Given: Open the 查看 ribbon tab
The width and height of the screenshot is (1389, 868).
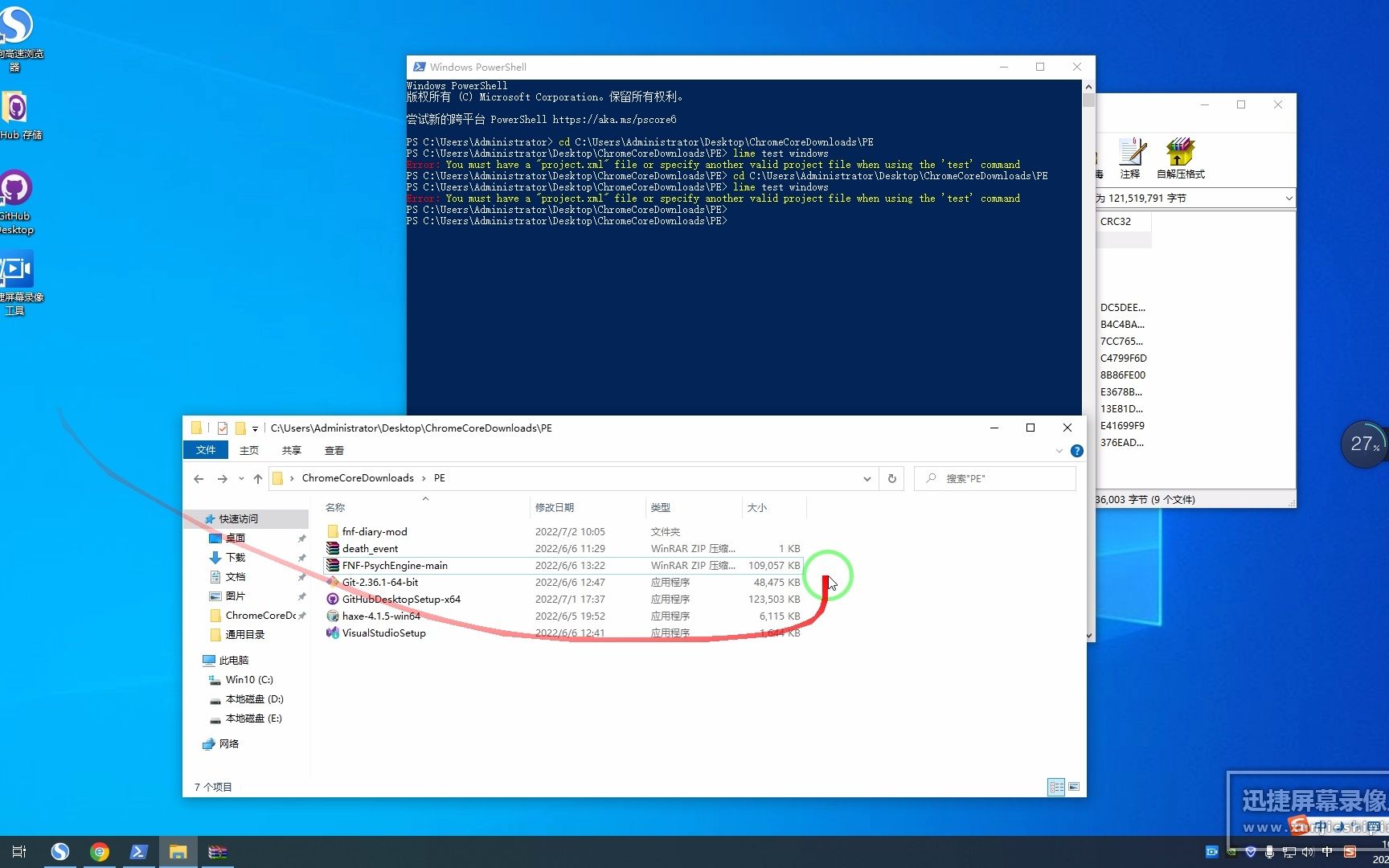Looking at the screenshot, I should pyautogui.click(x=334, y=450).
